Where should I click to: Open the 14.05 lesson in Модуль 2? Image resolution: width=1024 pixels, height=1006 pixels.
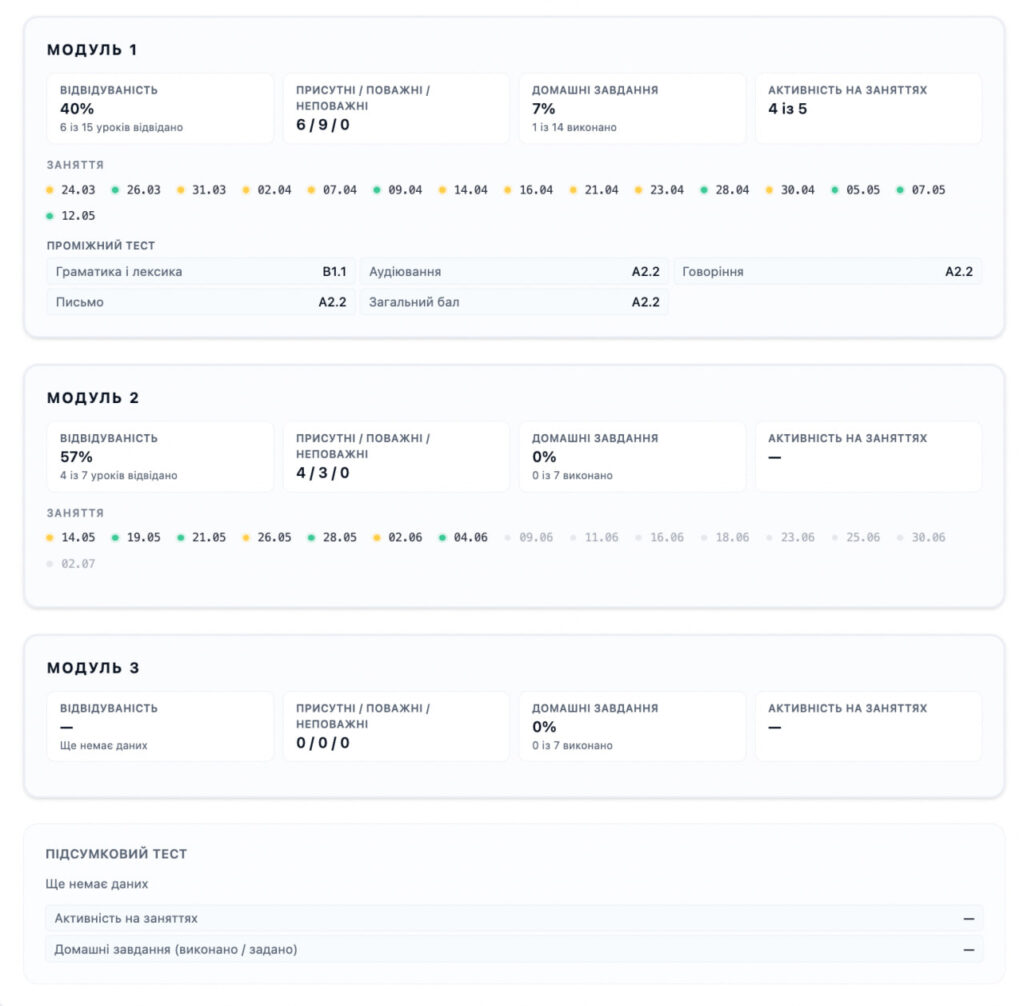tap(71, 538)
